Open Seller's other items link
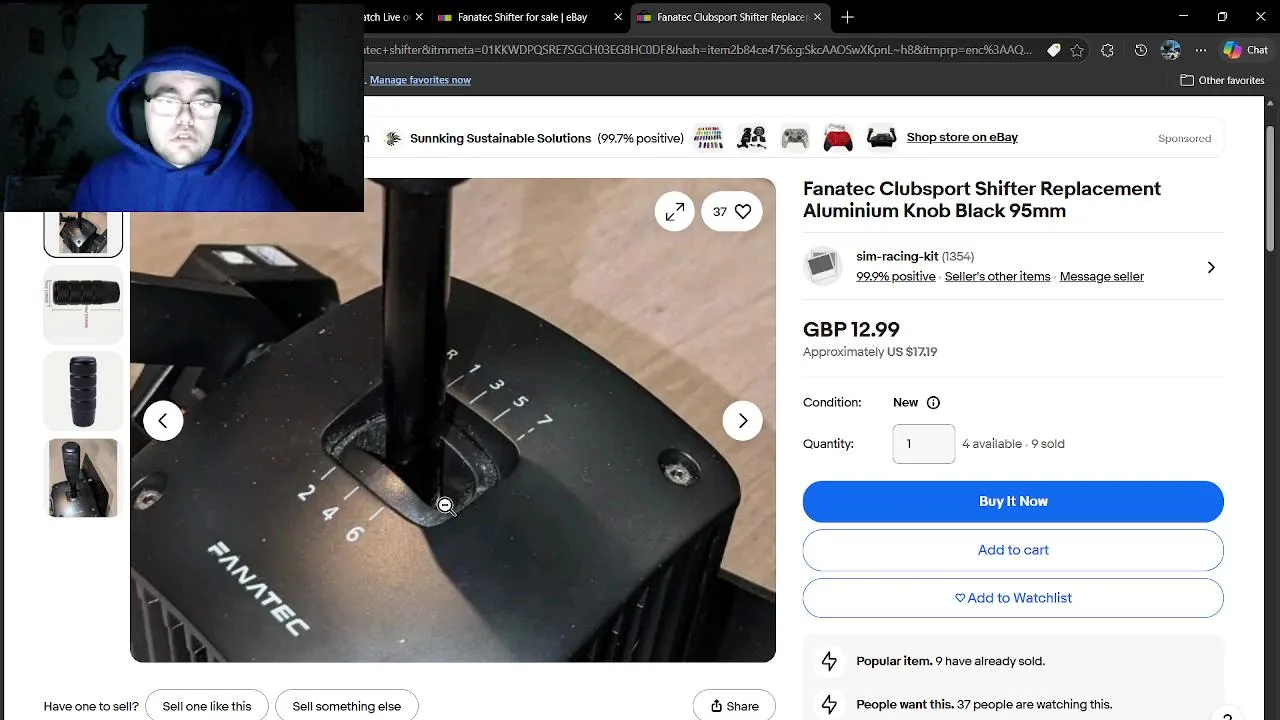Viewport: 1280px width, 720px height. click(x=997, y=276)
